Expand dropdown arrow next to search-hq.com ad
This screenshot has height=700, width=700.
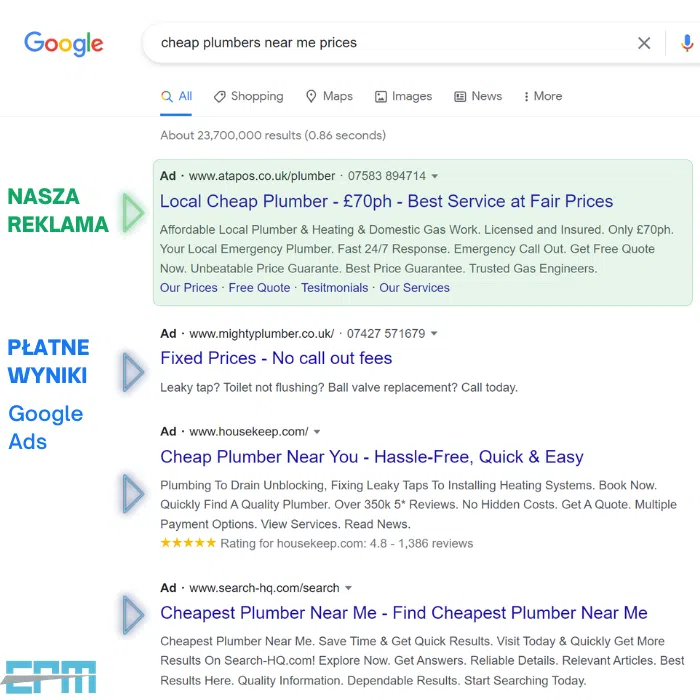(x=349, y=588)
